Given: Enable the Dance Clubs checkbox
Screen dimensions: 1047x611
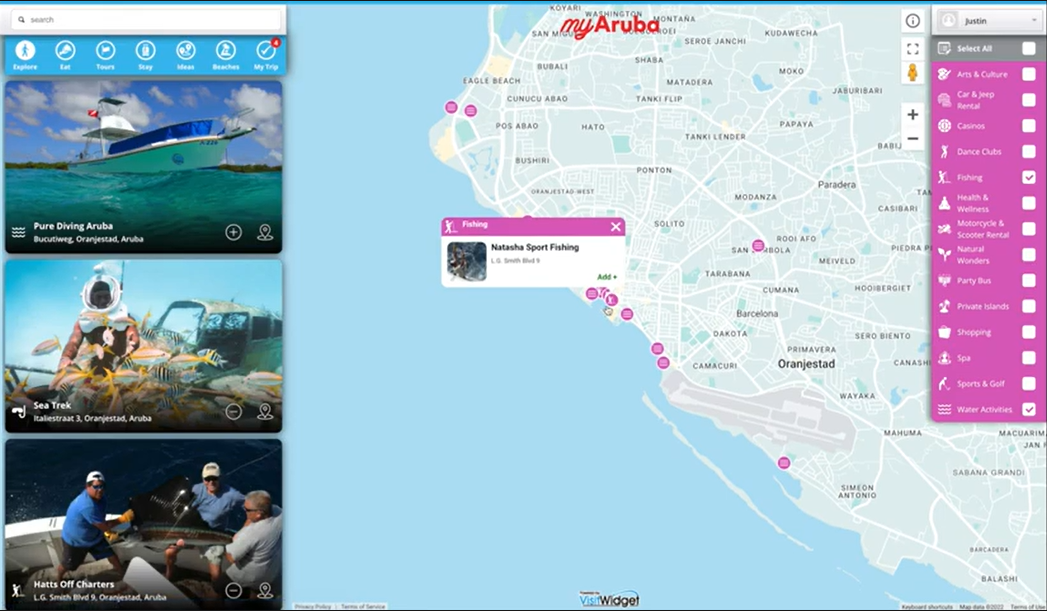Looking at the screenshot, I should [1029, 152].
